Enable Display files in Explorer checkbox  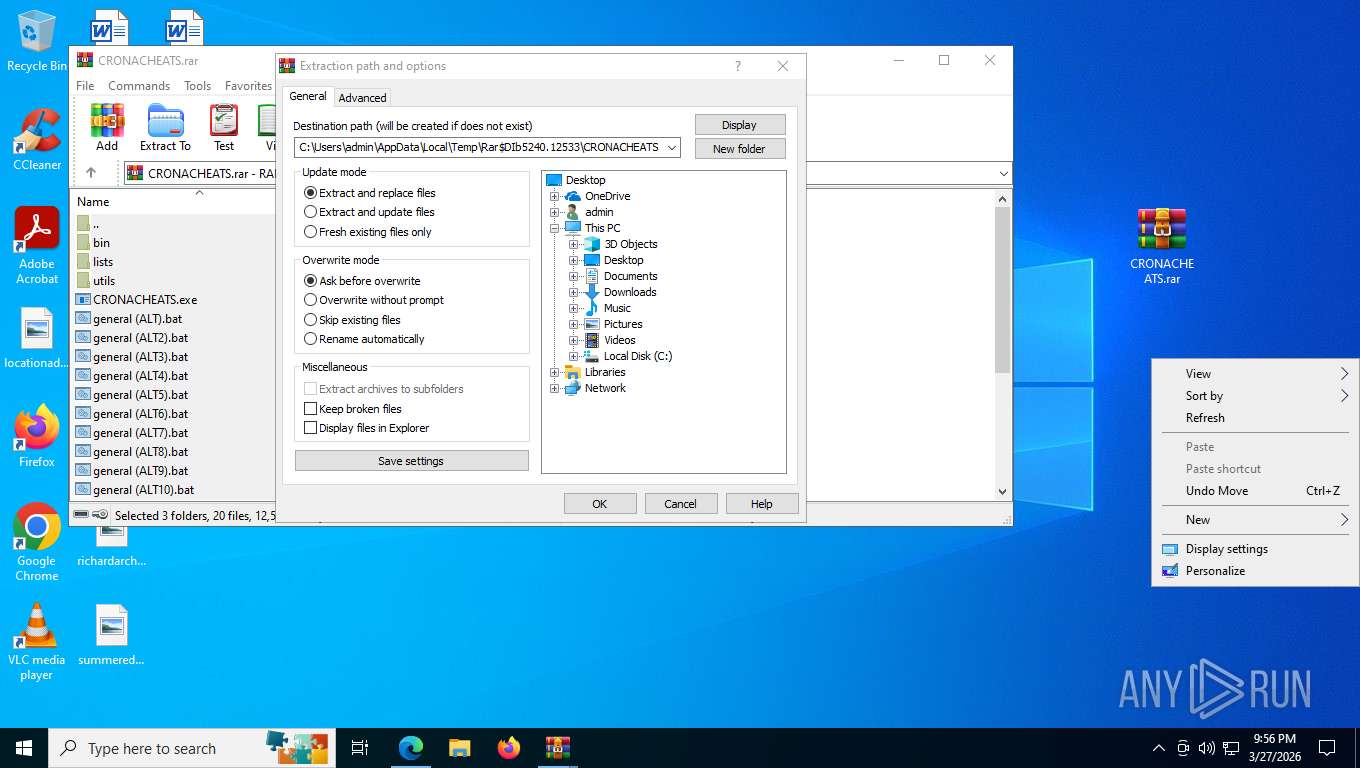(x=310, y=428)
